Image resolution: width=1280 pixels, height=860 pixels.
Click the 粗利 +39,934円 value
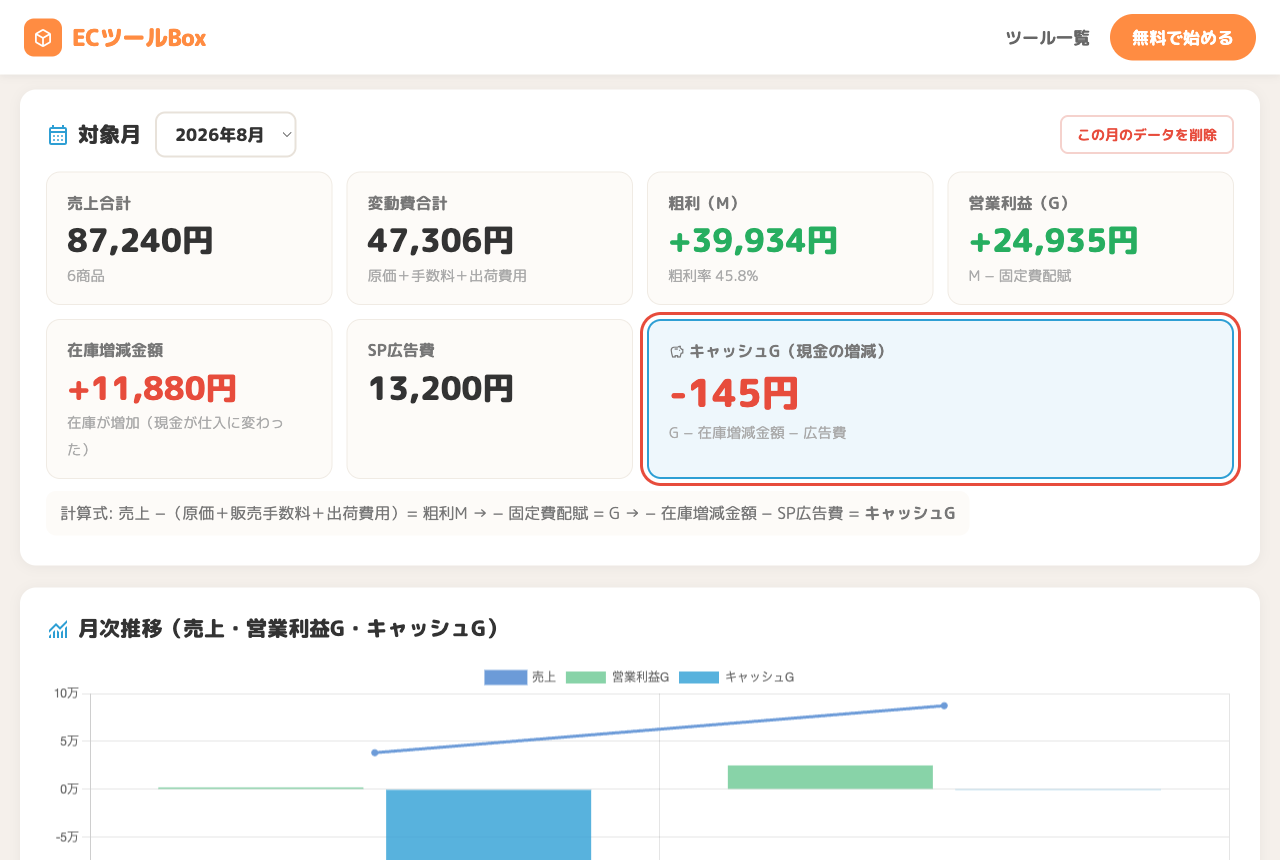coord(753,241)
